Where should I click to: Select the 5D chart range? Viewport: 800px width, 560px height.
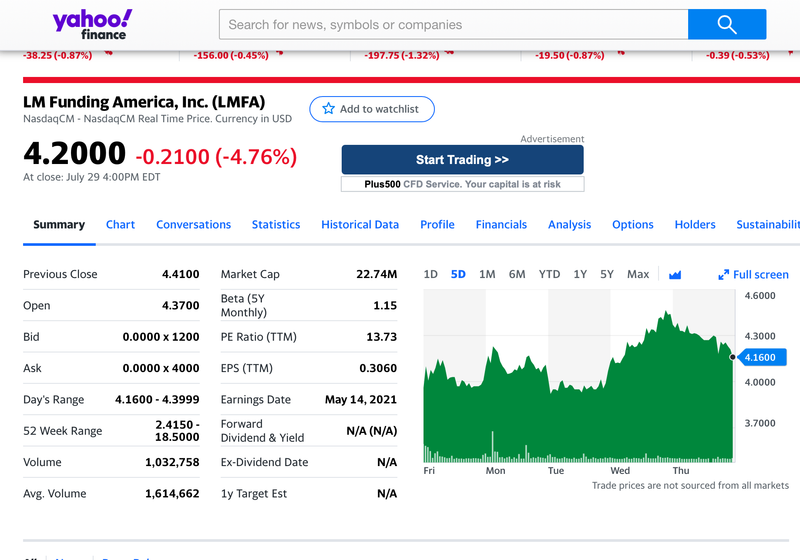(458, 274)
